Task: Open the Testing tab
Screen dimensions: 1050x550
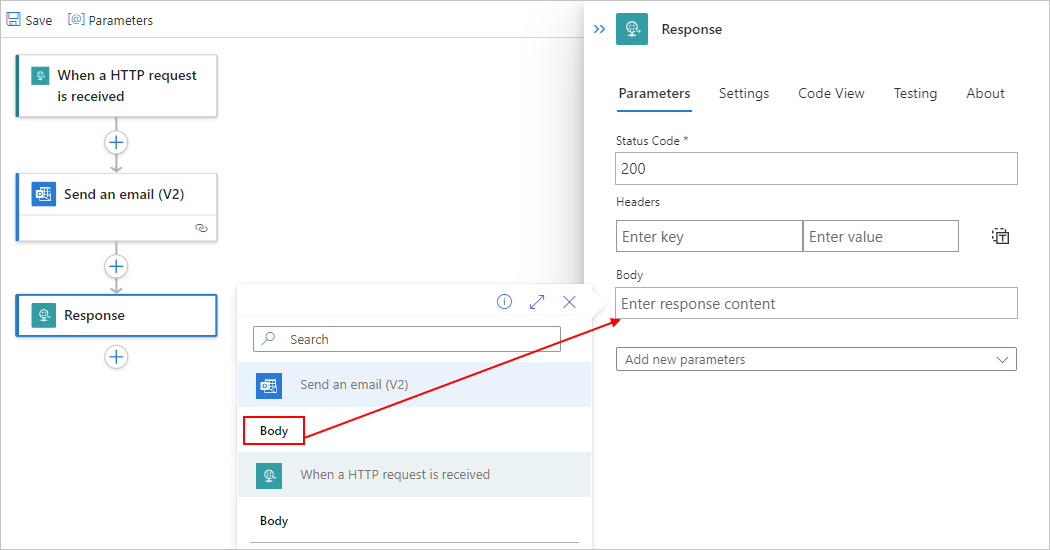Action: point(915,93)
